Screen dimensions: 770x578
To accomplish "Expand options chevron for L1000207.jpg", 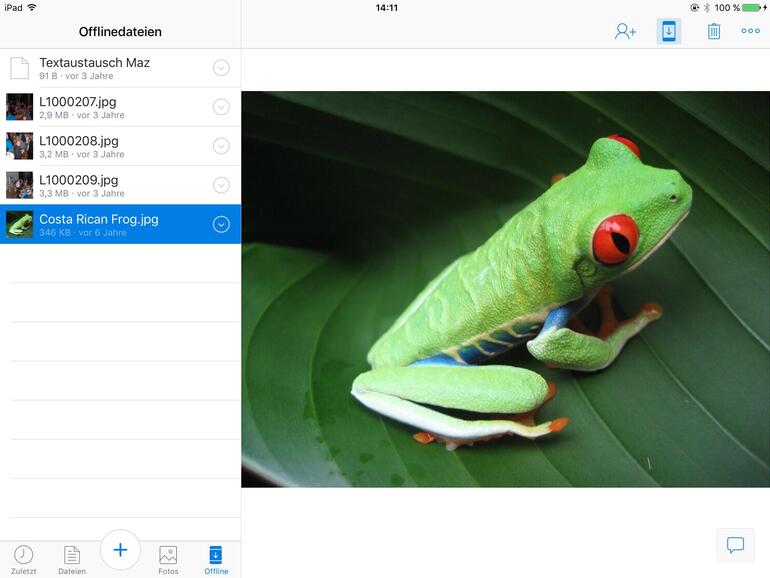I will [x=221, y=107].
